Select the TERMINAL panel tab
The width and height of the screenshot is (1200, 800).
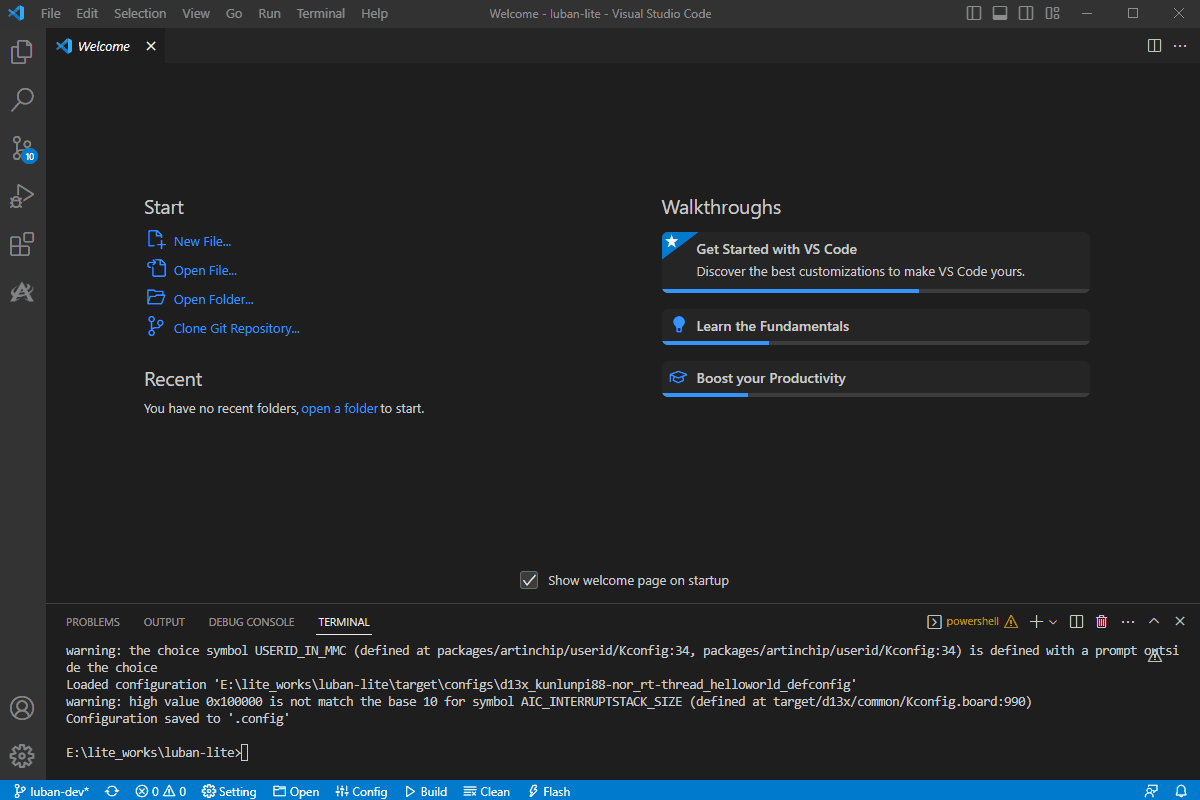tap(344, 622)
